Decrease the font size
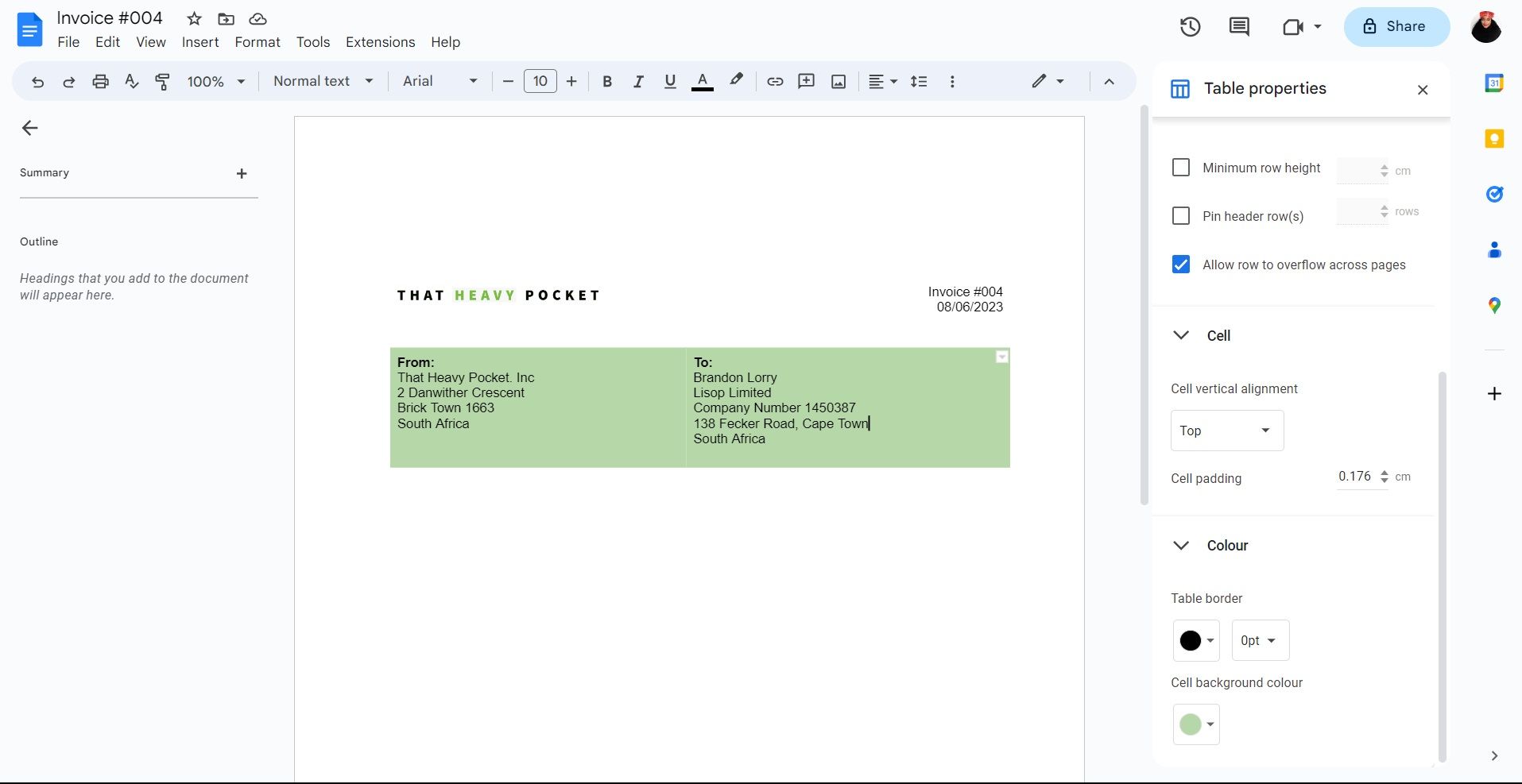This screenshot has width=1522, height=784. (x=508, y=81)
